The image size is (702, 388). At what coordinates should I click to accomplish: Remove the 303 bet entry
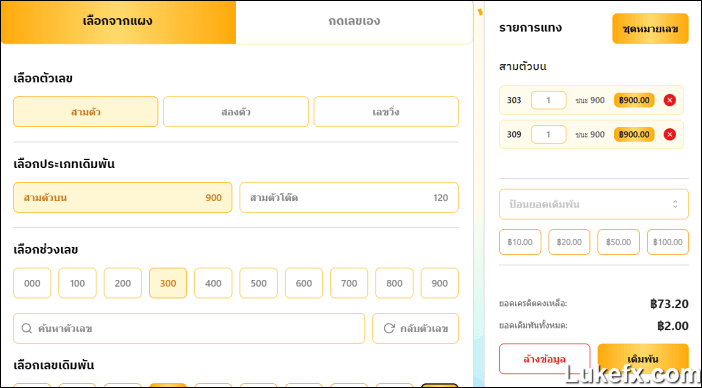click(x=669, y=100)
